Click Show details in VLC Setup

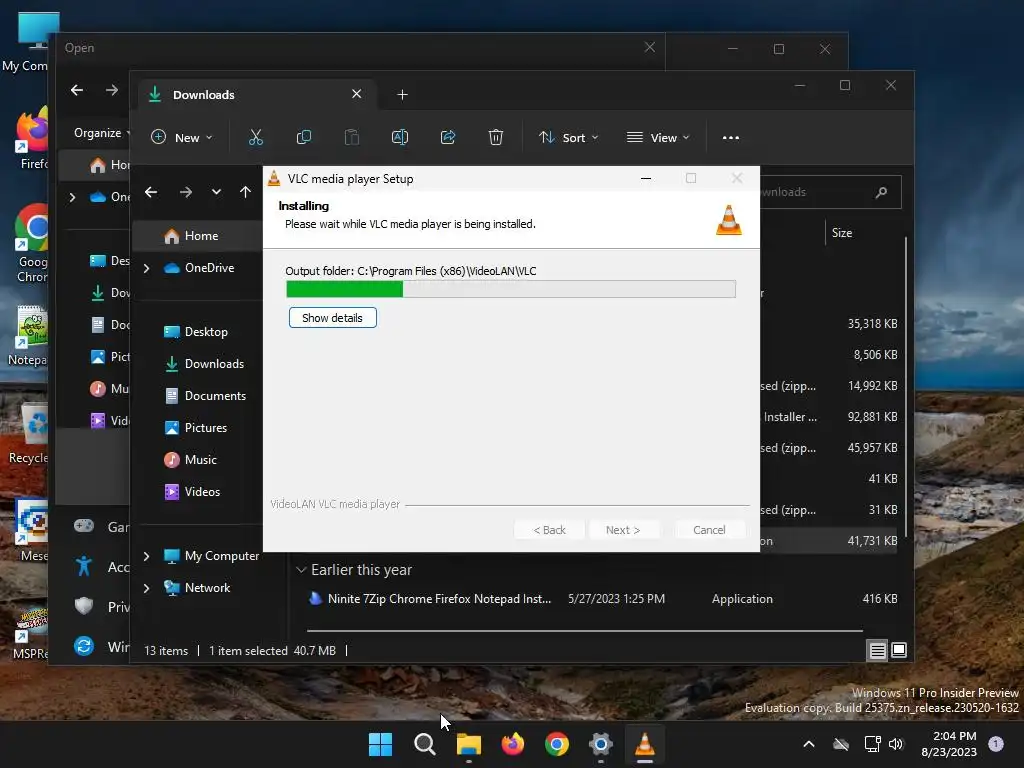(x=332, y=318)
